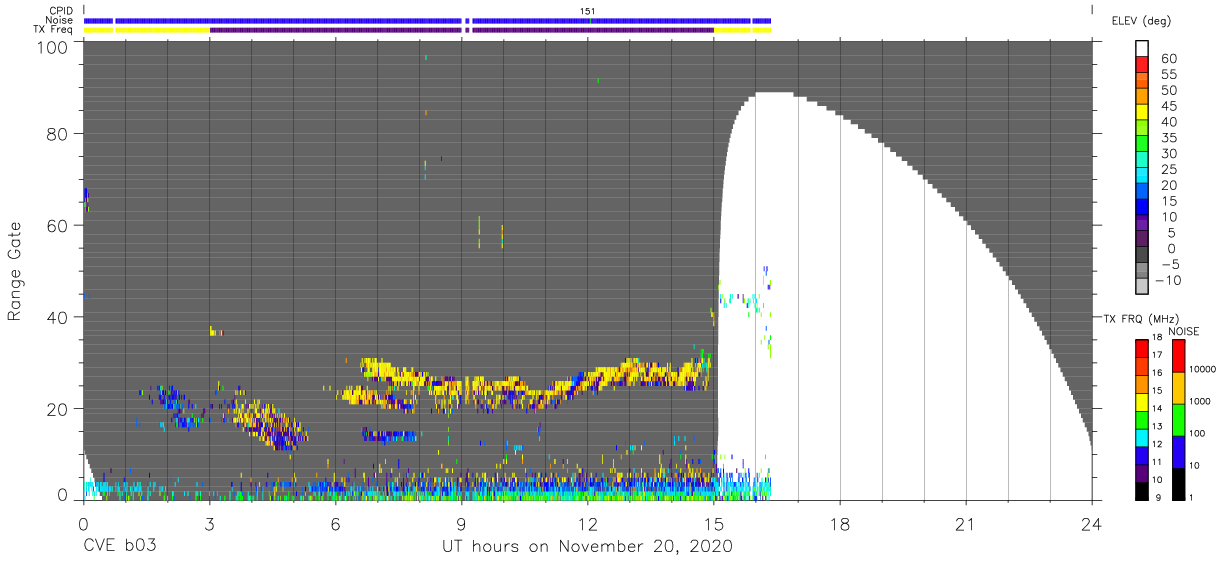The width and height of the screenshot is (1228, 567).
Task: Click NOISE colorbar tick label 1000
Action: pos(1201,401)
